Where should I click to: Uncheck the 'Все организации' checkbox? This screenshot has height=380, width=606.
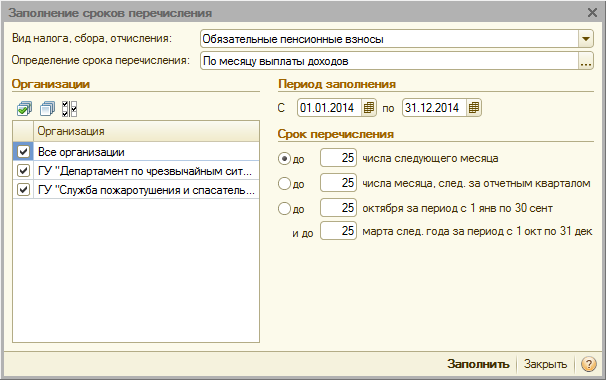pyautogui.click(x=23, y=152)
